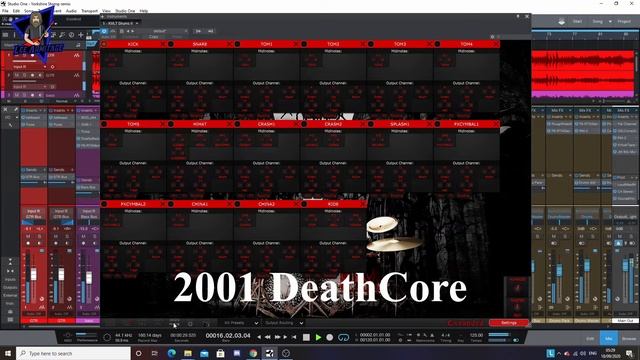
Task: Expand the Song button dropdown arrow
Action: tap(610, 21)
